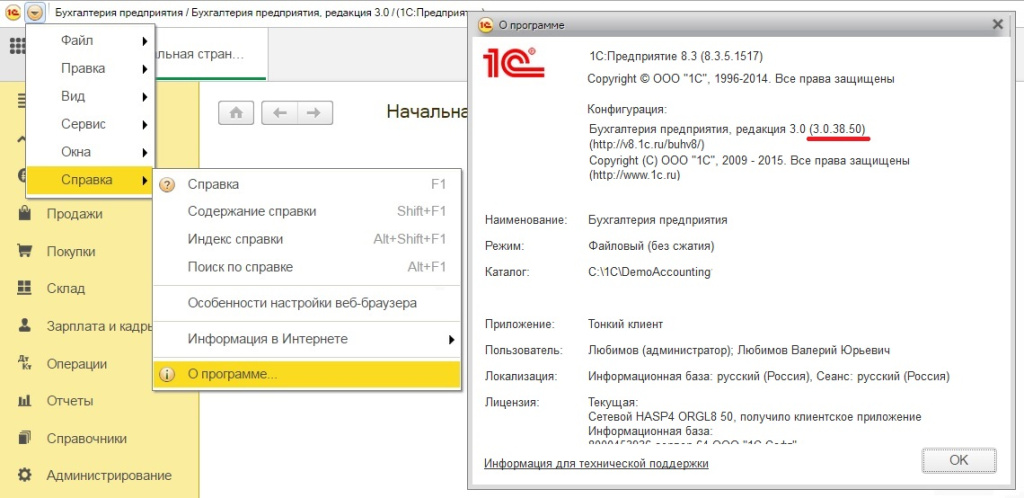This screenshot has height=498, width=1024.
Task: Open Зарплата и кадры section
Action: tap(99, 326)
